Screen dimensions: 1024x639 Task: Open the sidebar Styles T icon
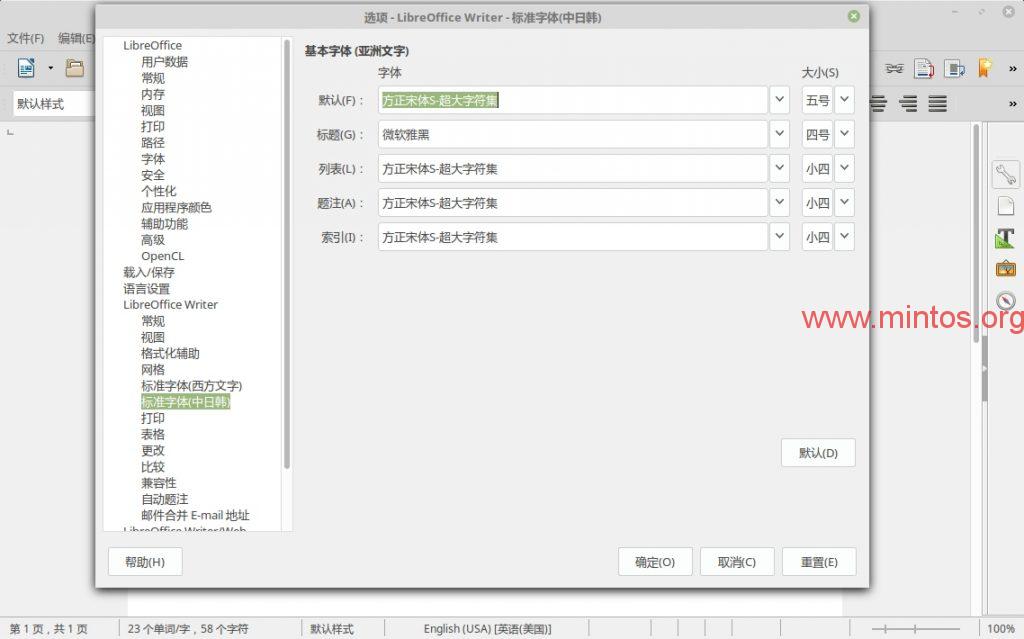[x=1005, y=238]
